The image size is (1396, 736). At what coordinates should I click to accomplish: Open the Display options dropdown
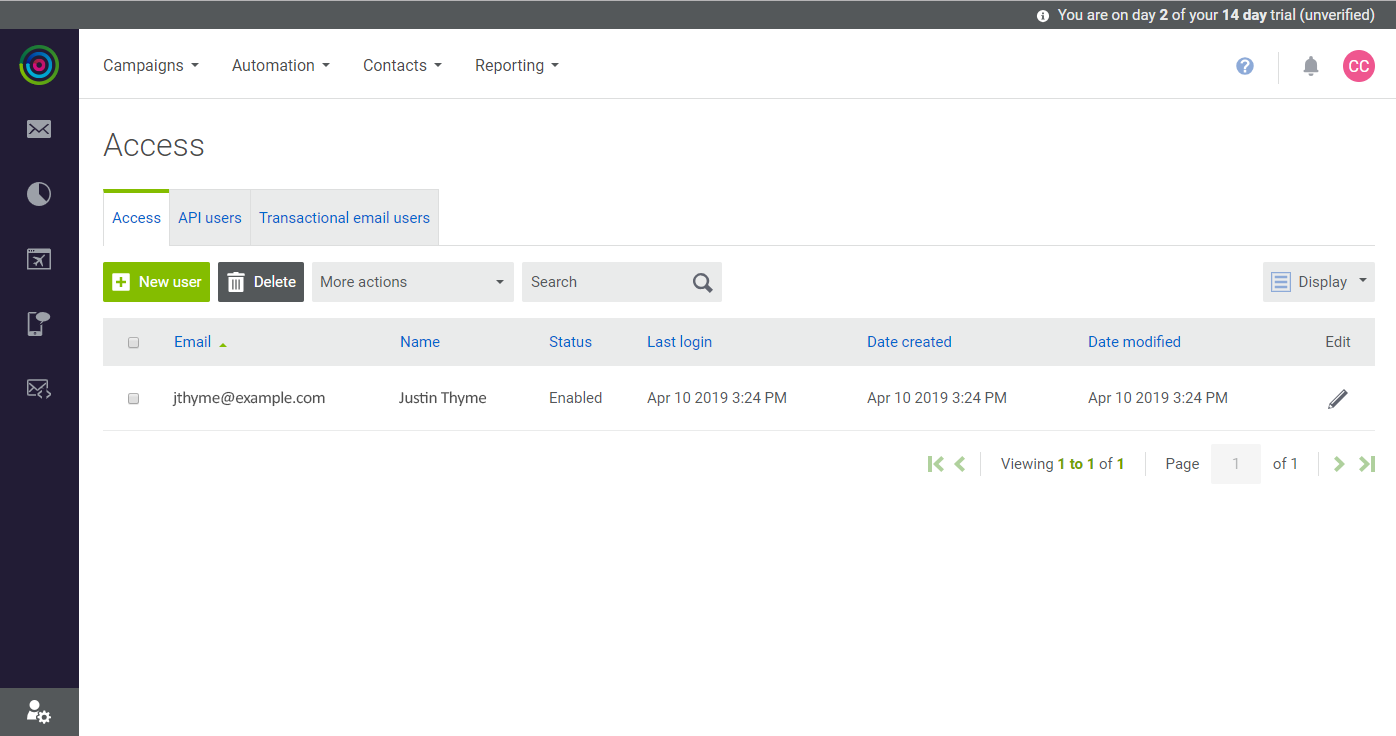[1318, 282]
